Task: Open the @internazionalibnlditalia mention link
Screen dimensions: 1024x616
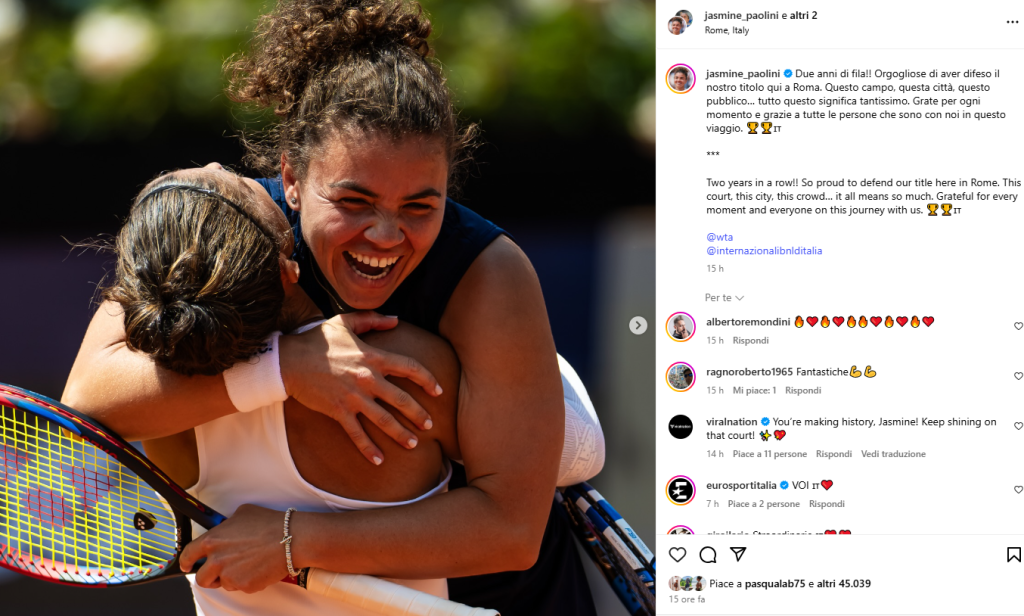Action: coord(764,251)
